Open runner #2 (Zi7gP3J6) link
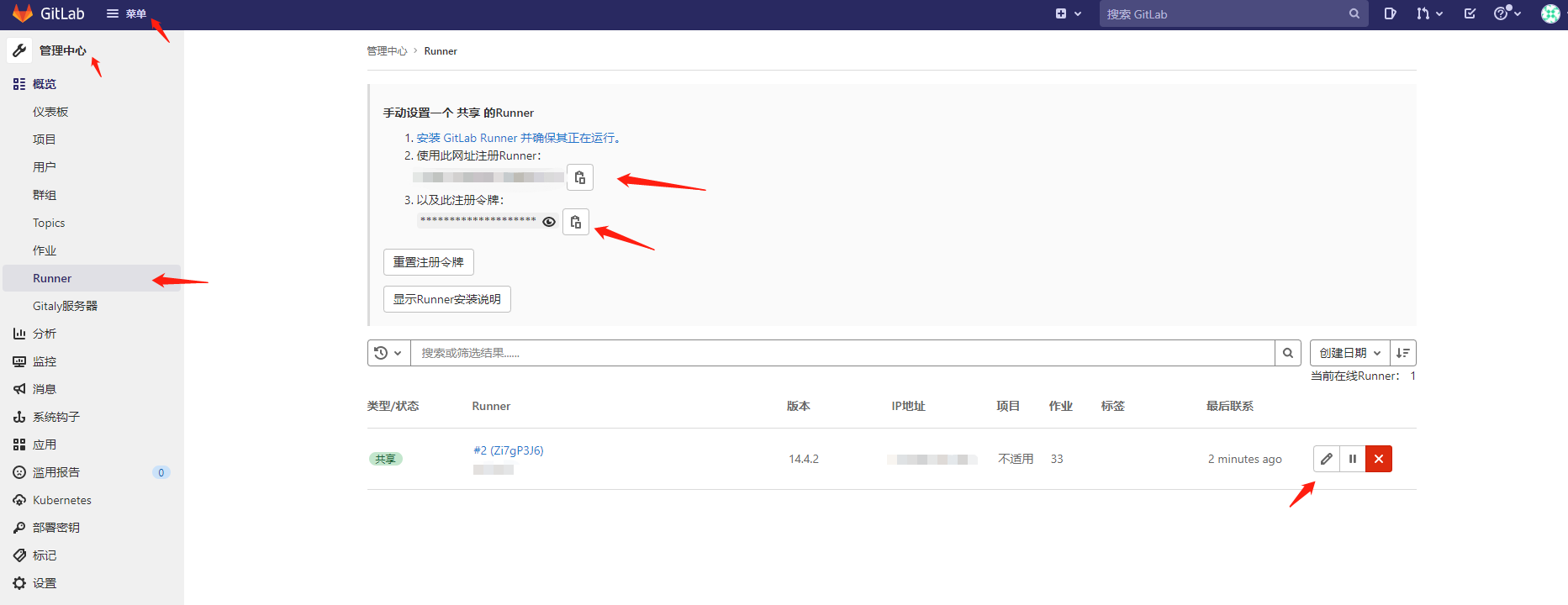 [x=509, y=450]
